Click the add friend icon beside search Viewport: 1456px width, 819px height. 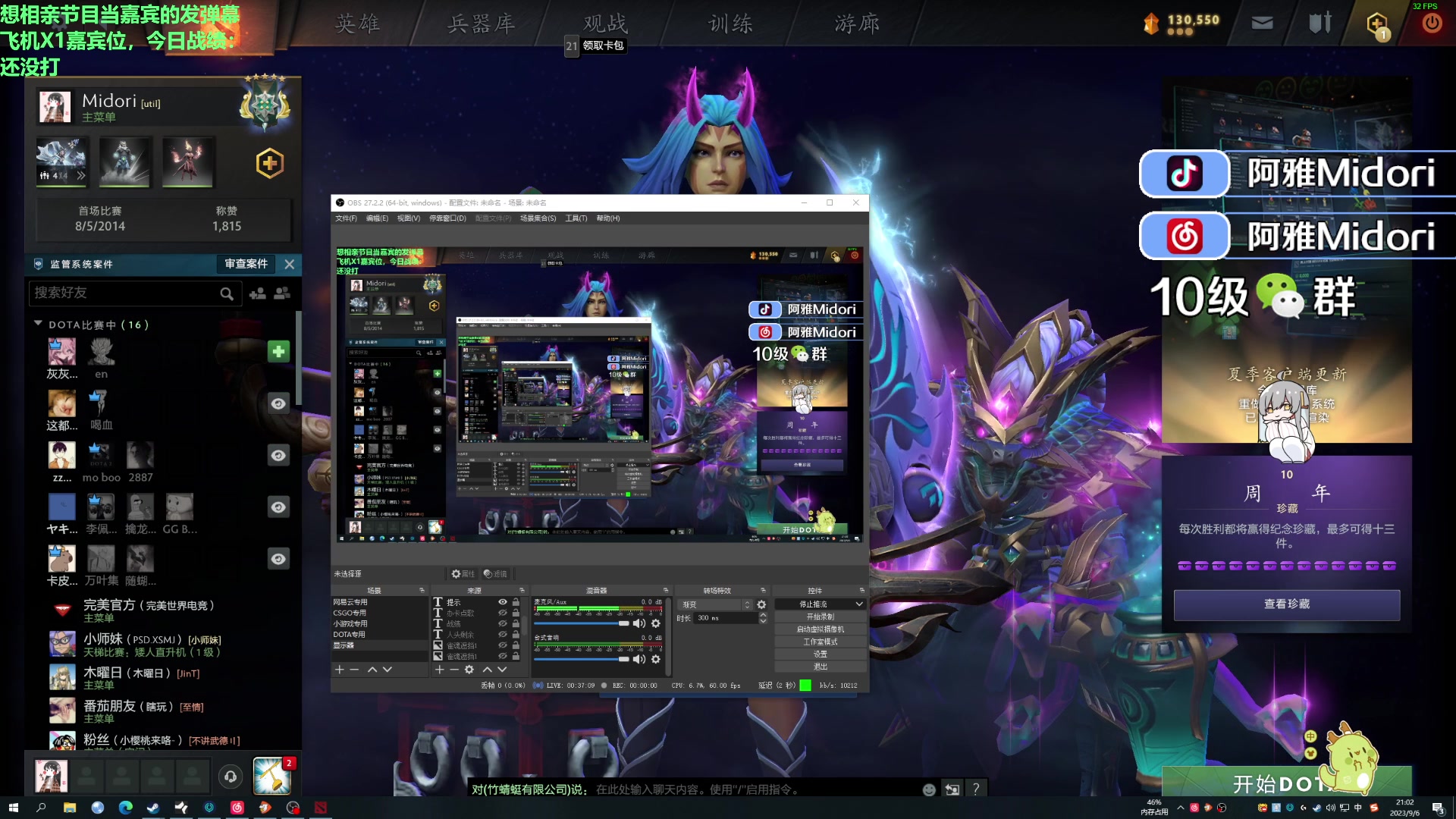(257, 293)
